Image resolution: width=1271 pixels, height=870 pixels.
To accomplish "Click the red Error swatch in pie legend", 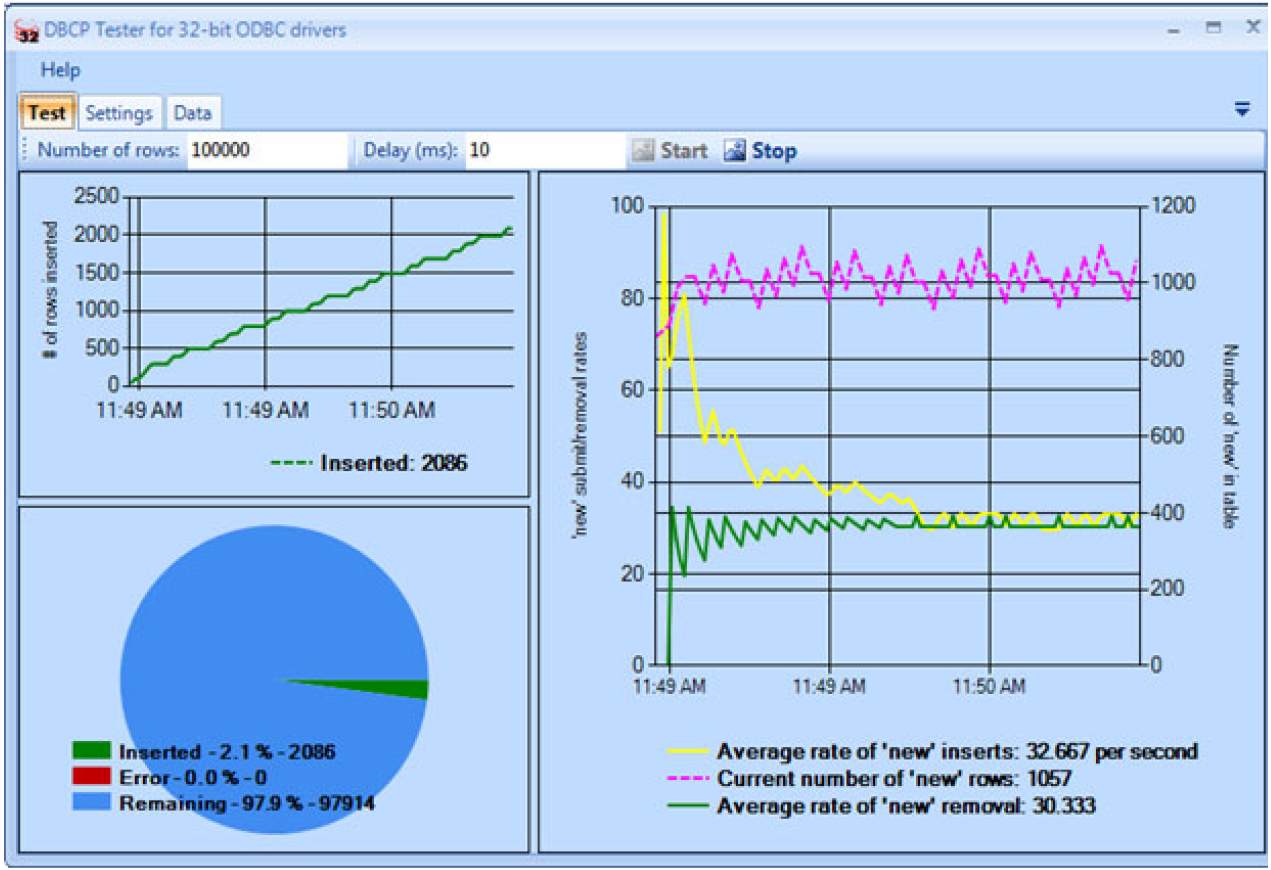I will pos(91,777).
